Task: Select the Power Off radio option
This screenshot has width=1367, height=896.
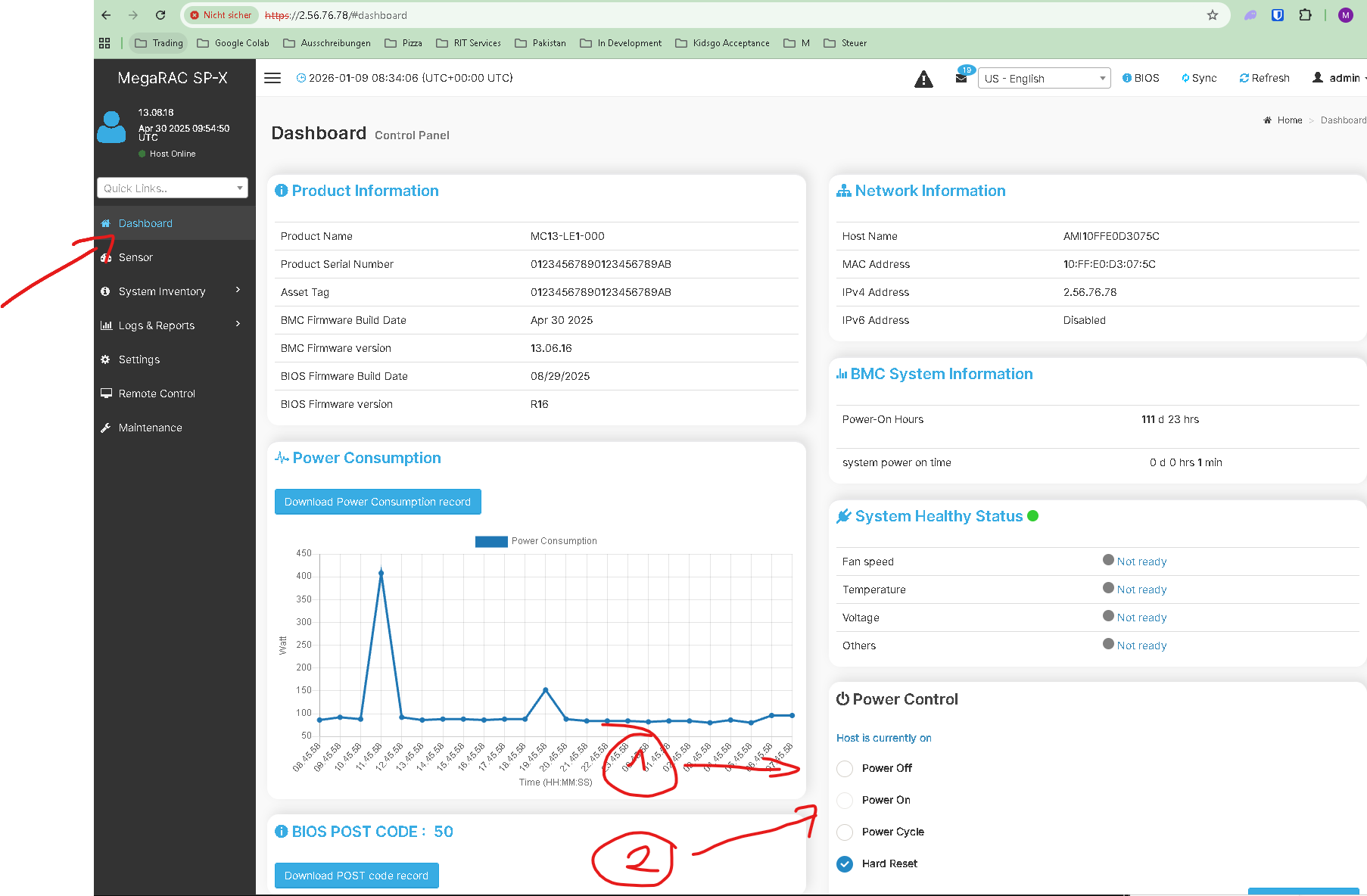Action: pyautogui.click(x=845, y=768)
